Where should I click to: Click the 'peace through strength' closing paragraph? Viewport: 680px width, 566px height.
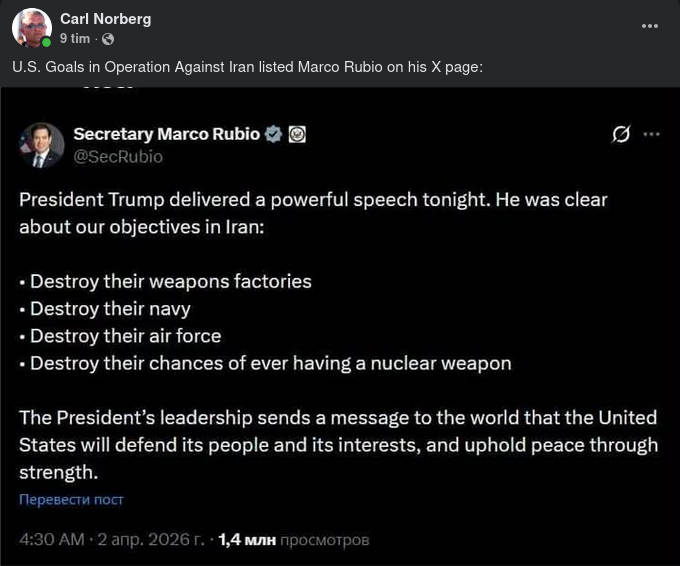coord(338,444)
